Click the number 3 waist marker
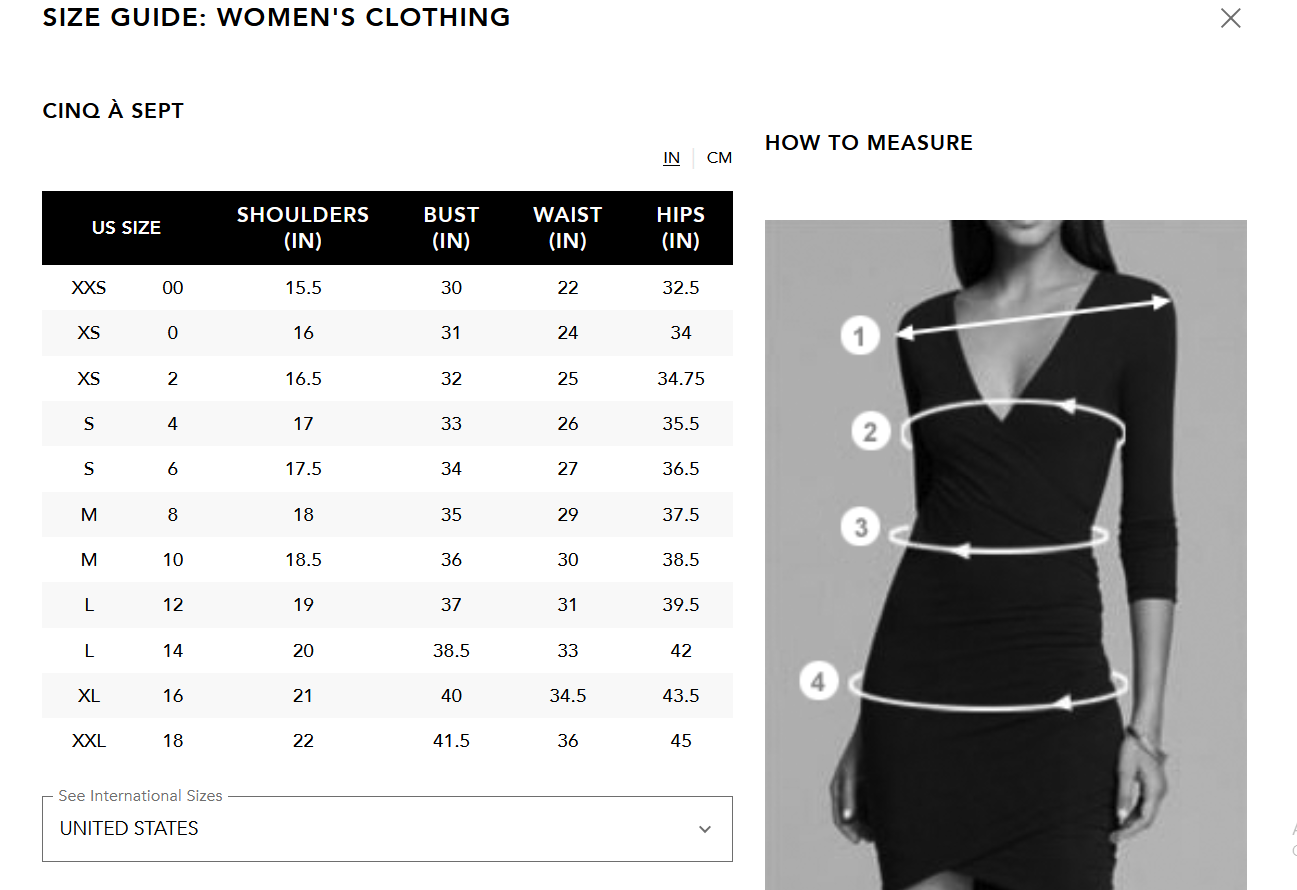This screenshot has width=1297, height=890. tap(860, 527)
